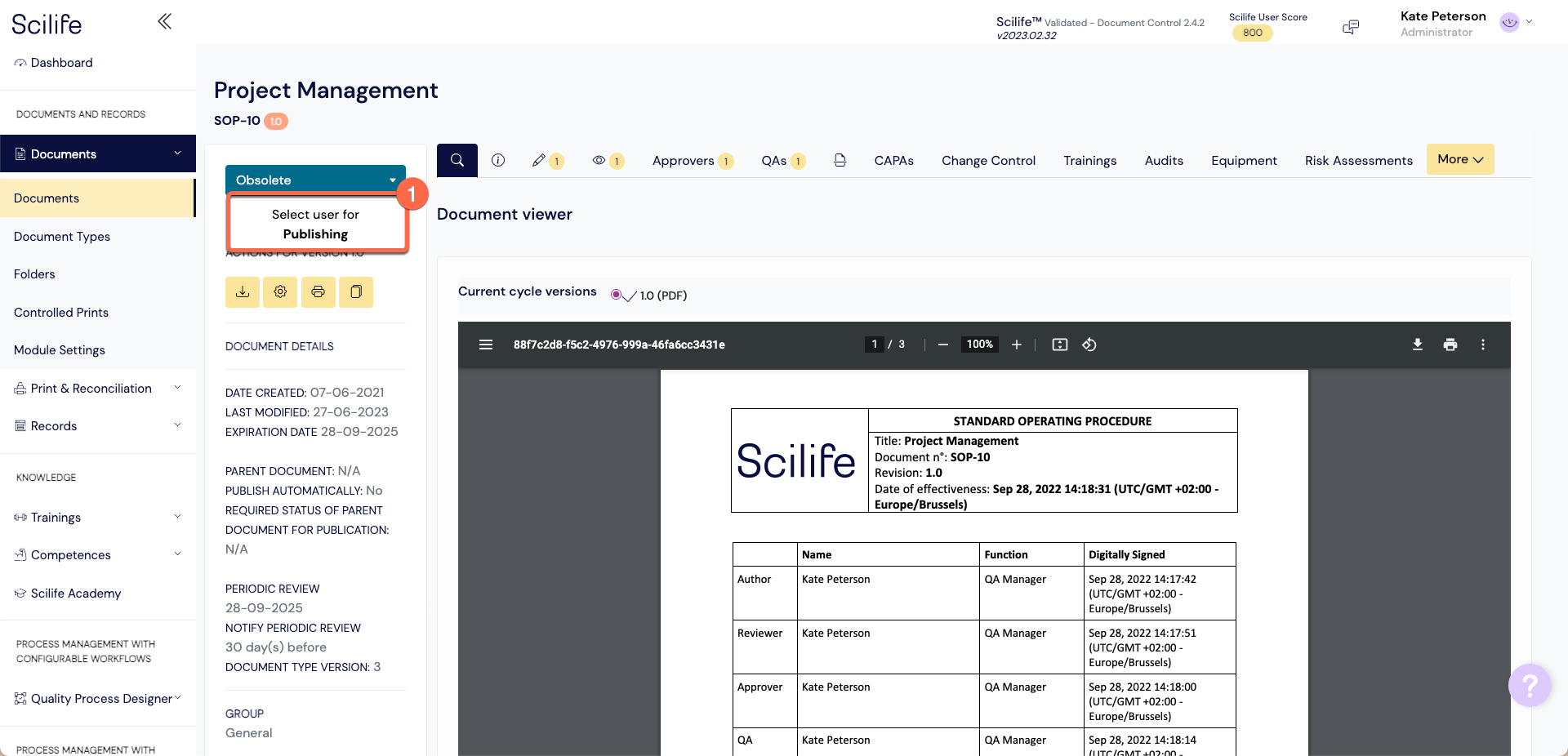1568x756 pixels.
Task: Open document settings gear button
Action: click(x=280, y=291)
